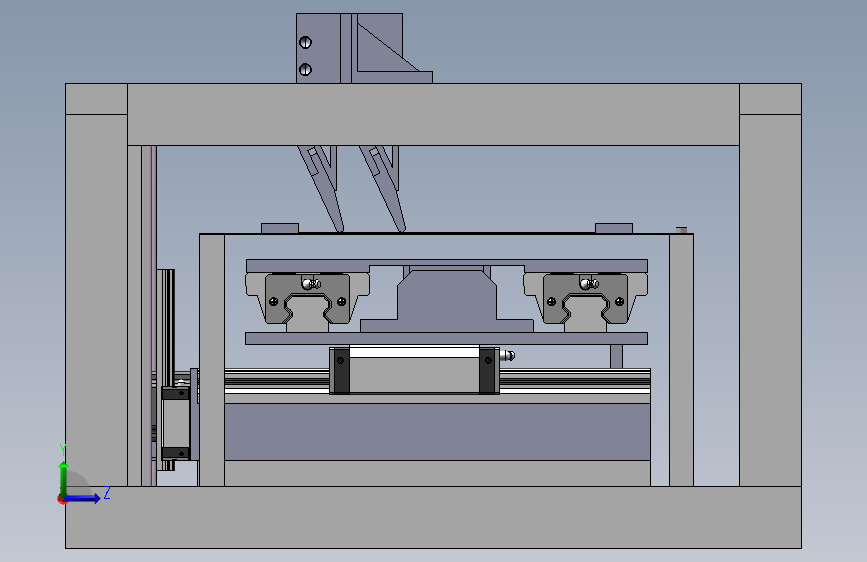
Task: Select the base plate at the bottom
Action: point(434,517)
